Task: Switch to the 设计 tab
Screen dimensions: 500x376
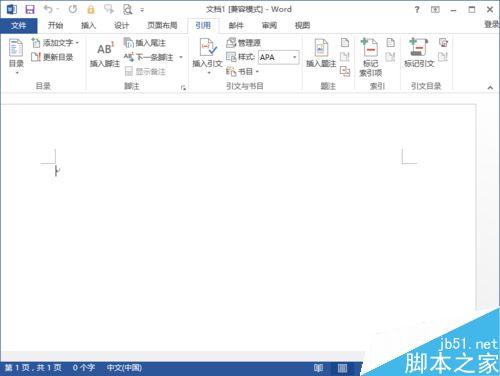Action: tap(121, 25)
